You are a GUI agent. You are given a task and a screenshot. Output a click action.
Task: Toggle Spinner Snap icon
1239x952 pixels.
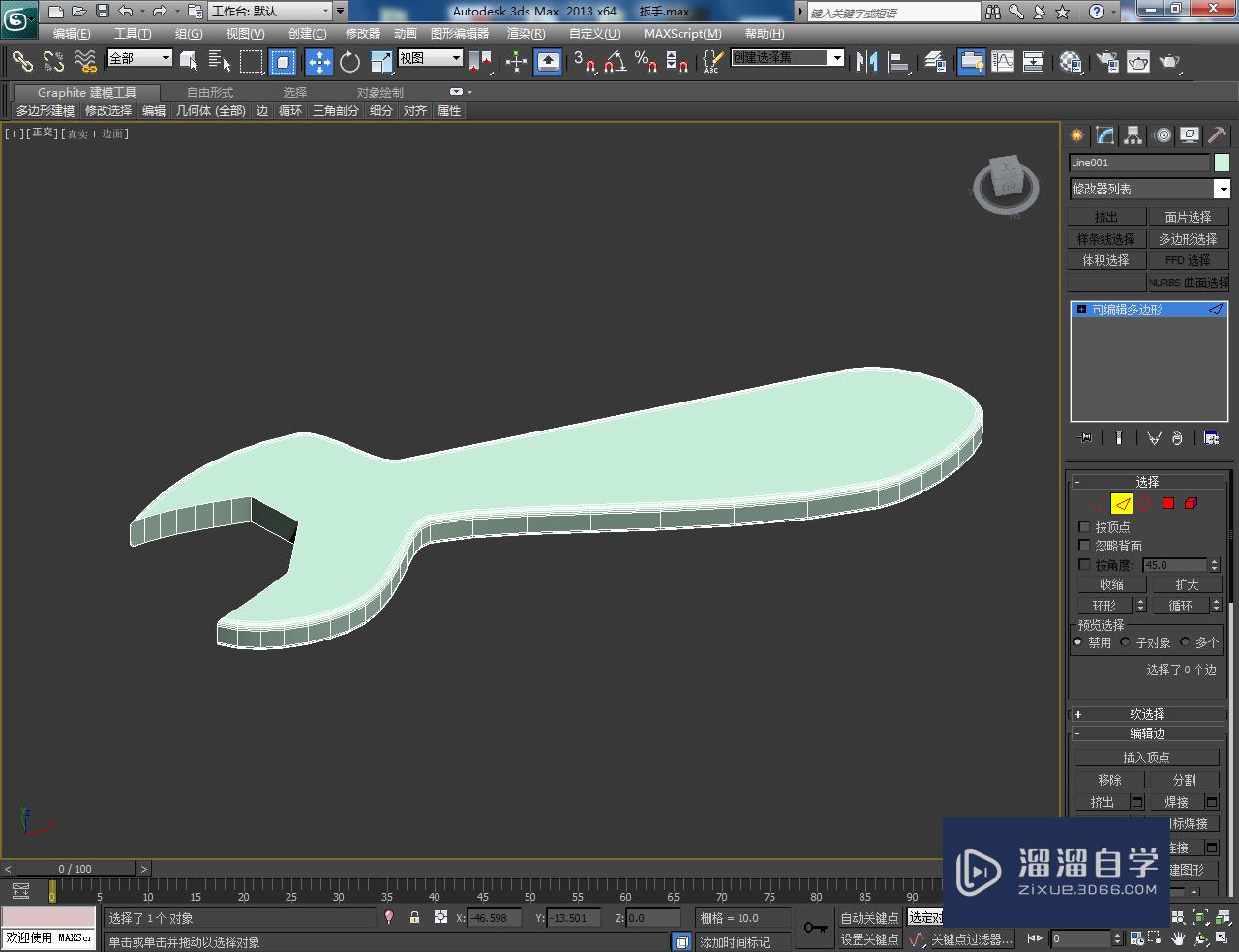coord(677,62)
